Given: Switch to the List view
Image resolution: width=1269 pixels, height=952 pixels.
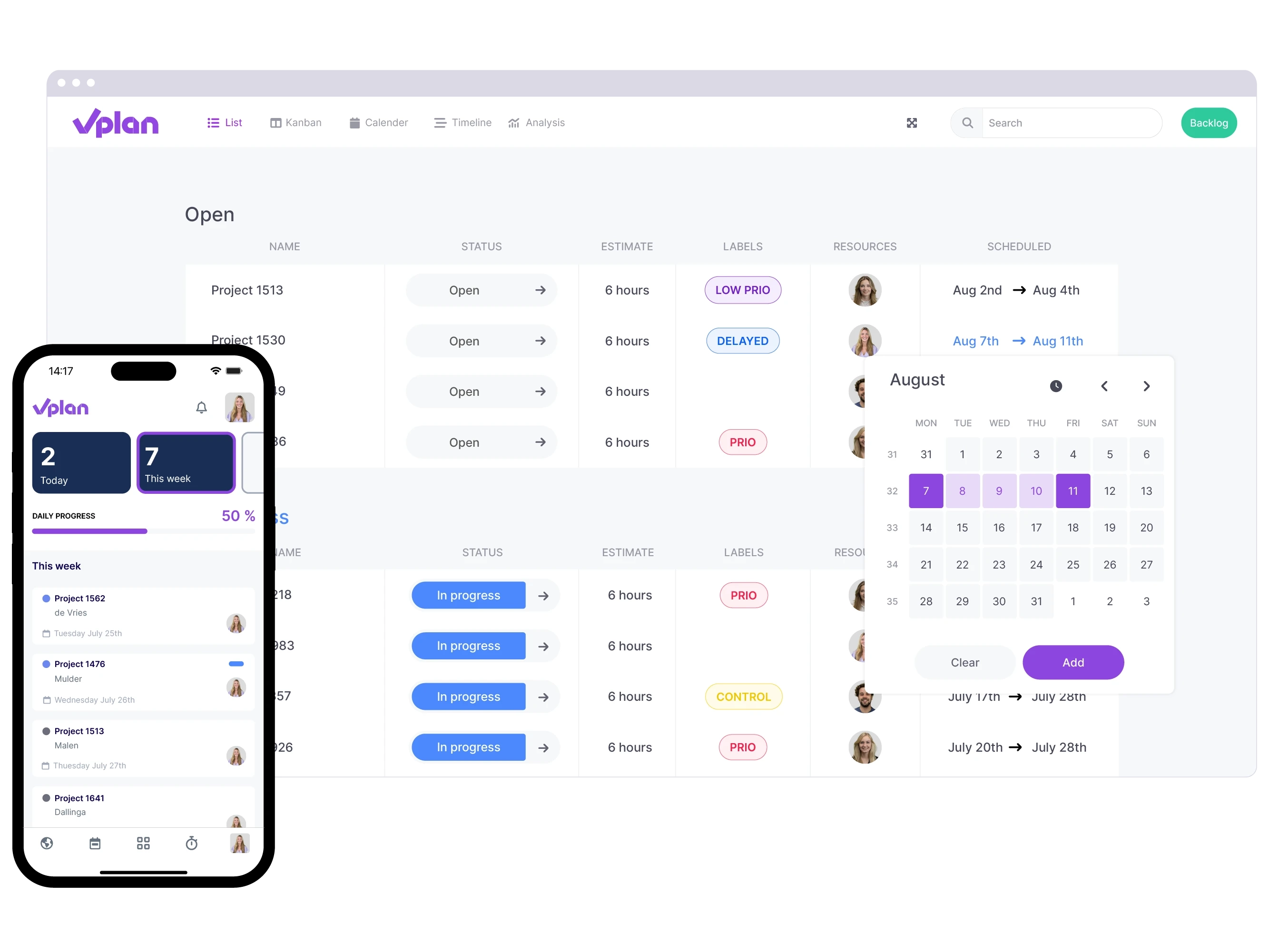Looking at the screenshot, I should tap(225, 122).
